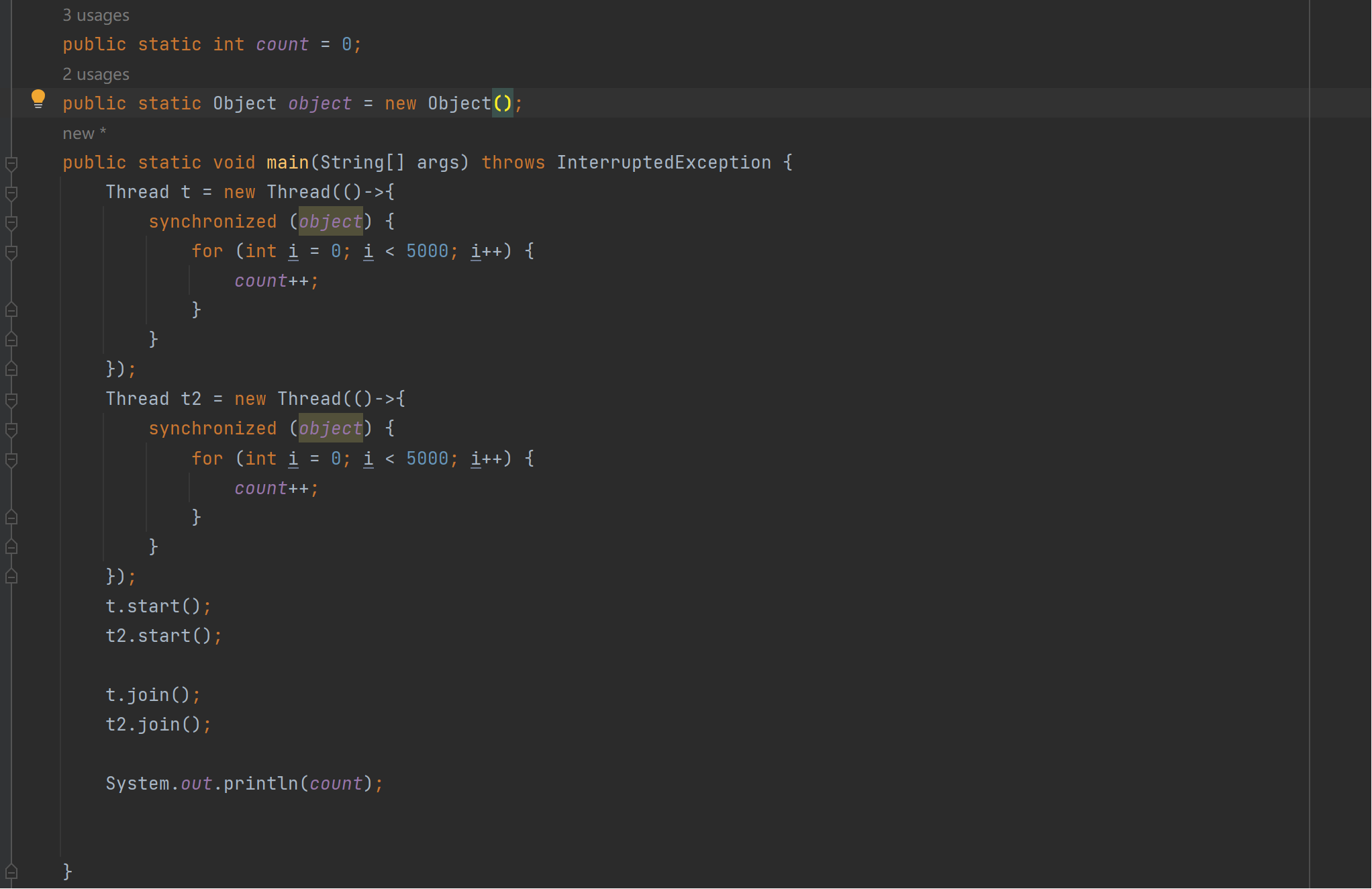Click the highlighted parentheses after new Object

502,103
